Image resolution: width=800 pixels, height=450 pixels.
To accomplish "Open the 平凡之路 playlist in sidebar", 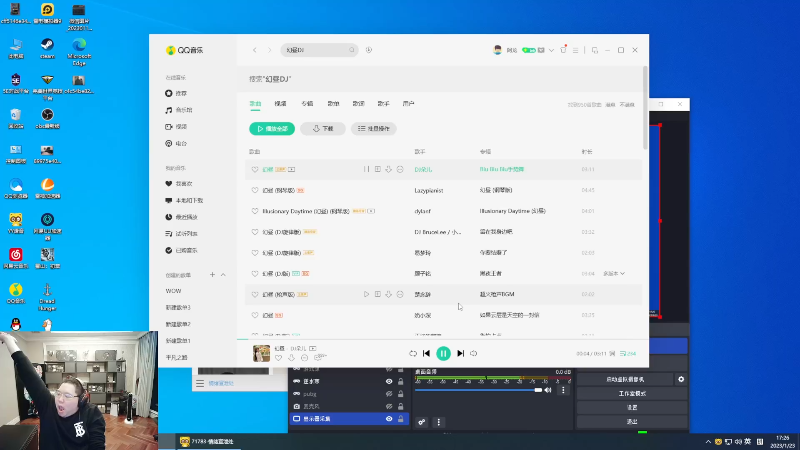I will click(x=177, y=358).
